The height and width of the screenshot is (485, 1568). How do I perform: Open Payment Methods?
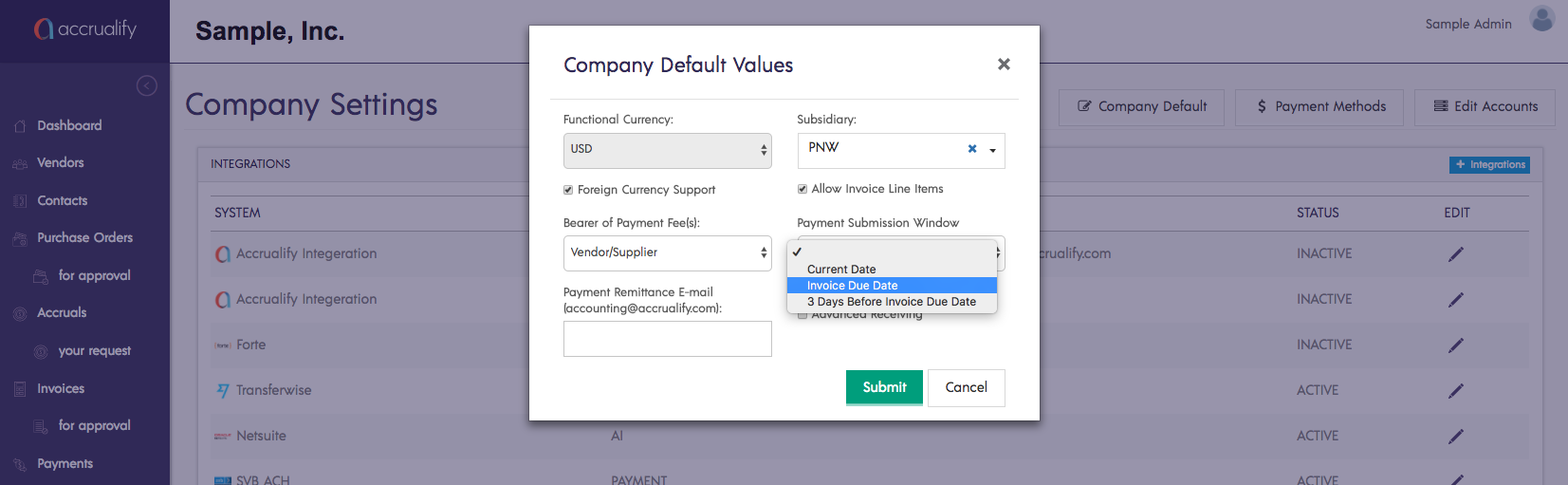(1320, 107)
